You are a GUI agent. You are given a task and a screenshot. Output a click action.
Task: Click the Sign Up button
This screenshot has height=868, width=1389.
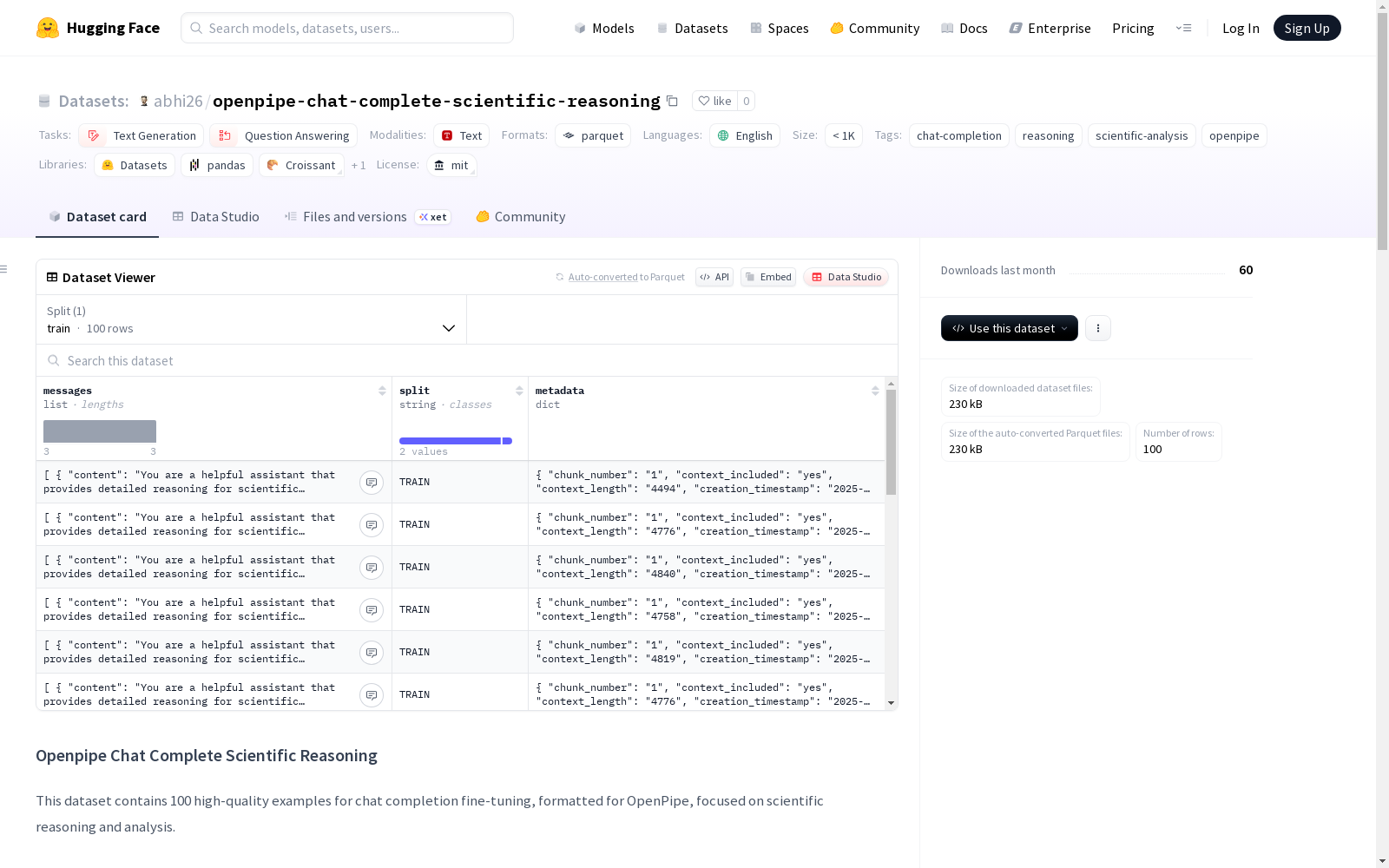pyautogui.click(x=1307, y=28)
